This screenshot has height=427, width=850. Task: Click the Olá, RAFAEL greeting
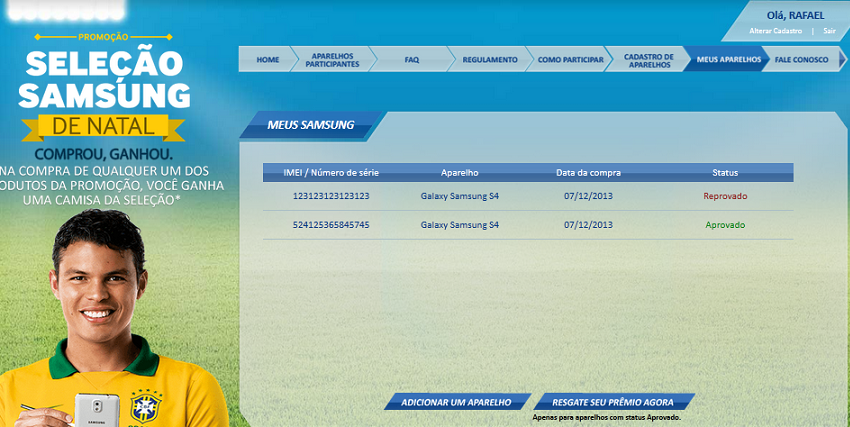coord(795,15)
